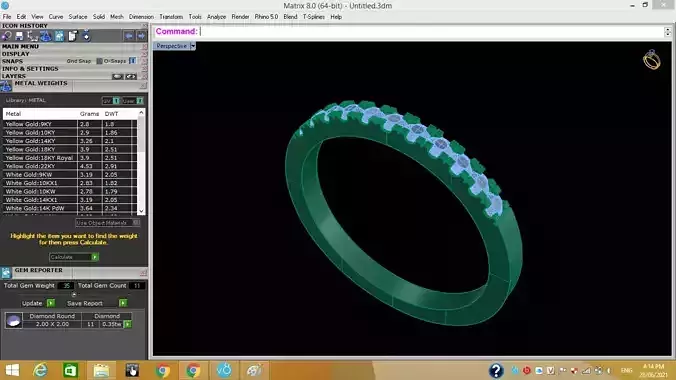Open the Transform menu
Screen dimensions: 676x380
click(x=171, y=17)
